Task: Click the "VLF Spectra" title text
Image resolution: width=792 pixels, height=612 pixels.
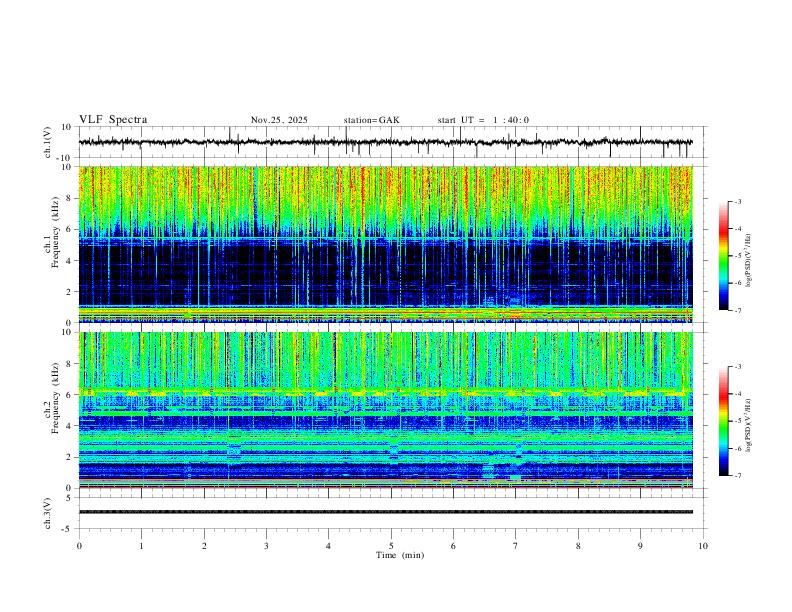Action: (113, 120)
